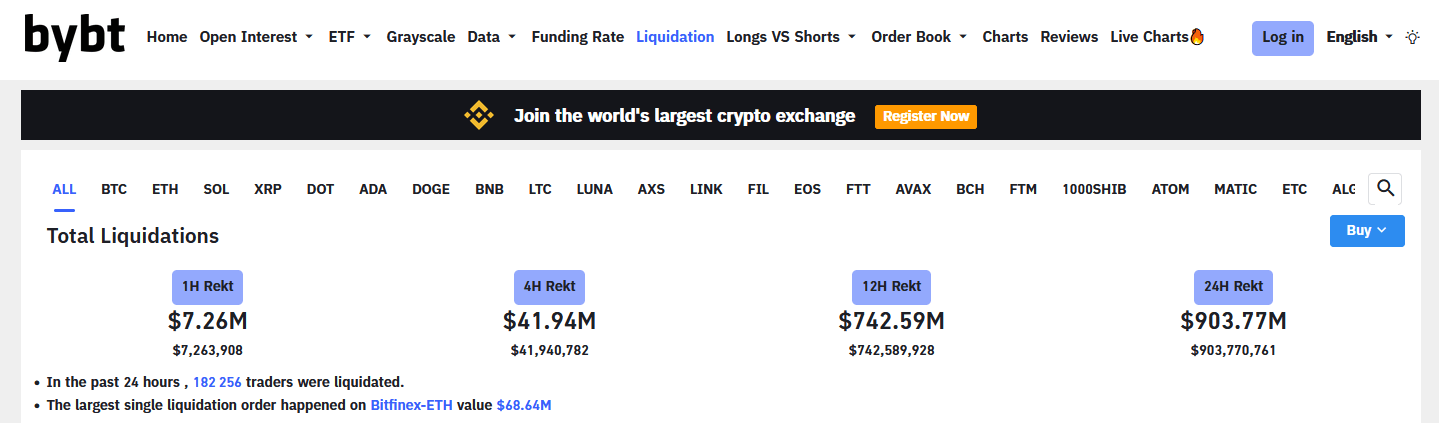Expand the Open Interest dropdown menu
1439x423 pixels.
(255, 37)
